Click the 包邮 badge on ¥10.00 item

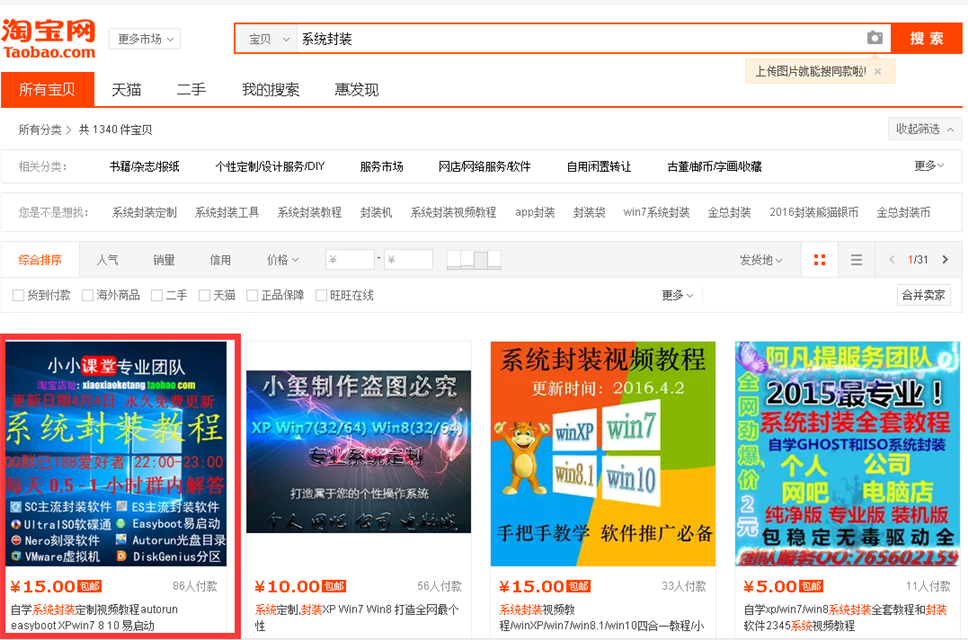point(334,586)
